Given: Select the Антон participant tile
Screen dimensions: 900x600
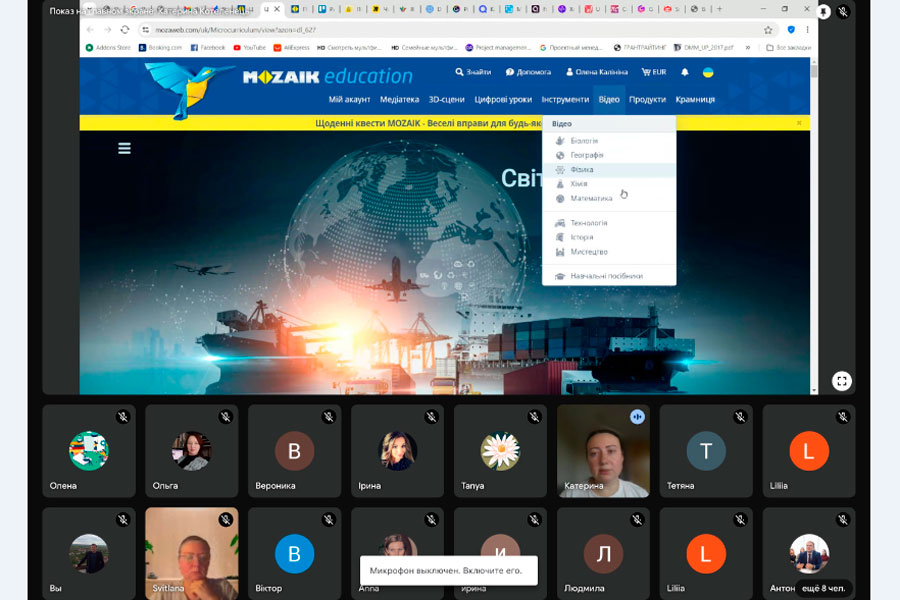Looking at the screenshot, I should point(809,553).
